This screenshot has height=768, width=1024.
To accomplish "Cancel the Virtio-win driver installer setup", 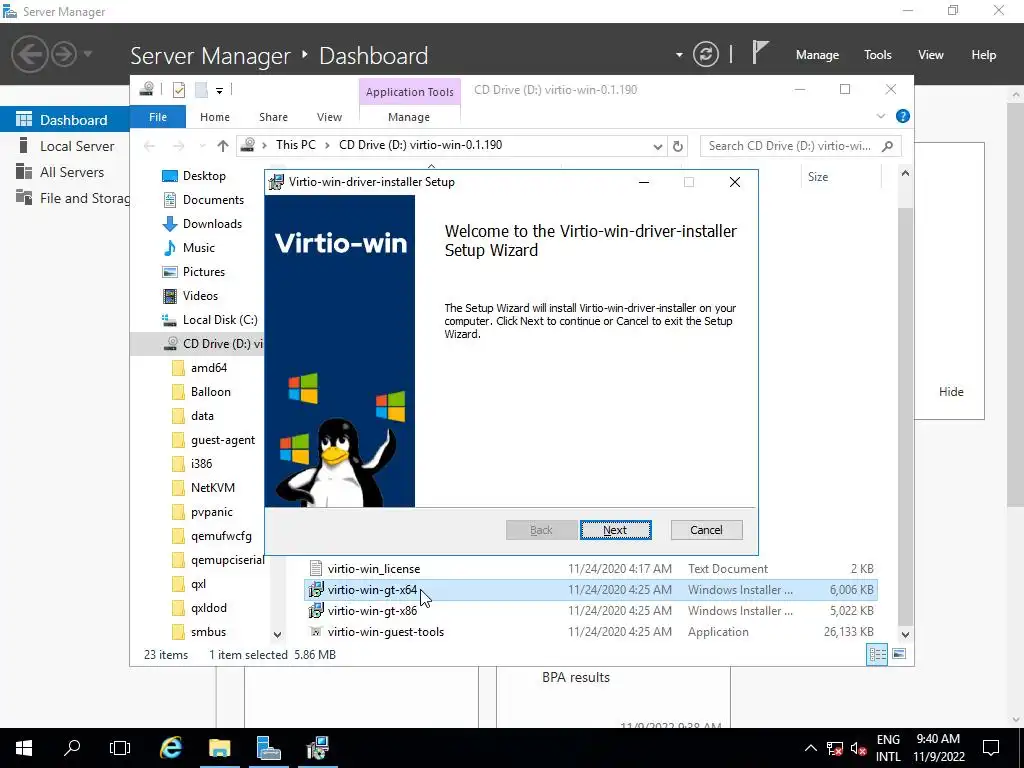I will pos(706,530).
